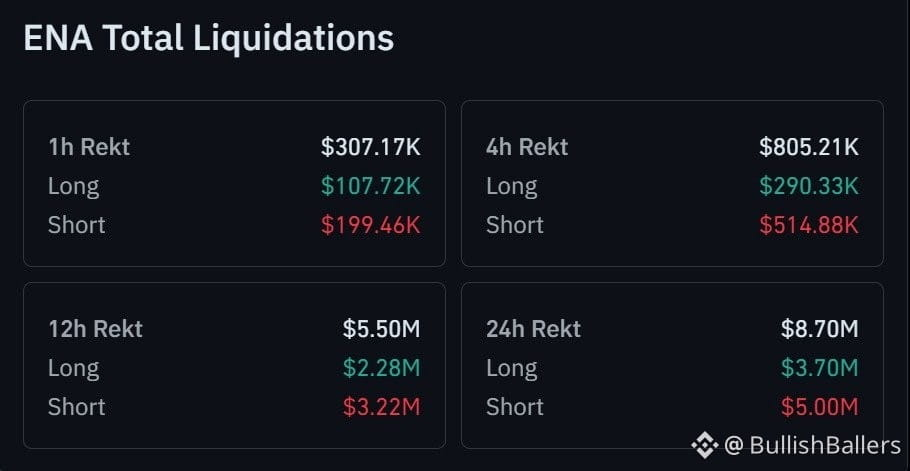
Task: Click the ENA Total Liquidations heading
Action: (x=209, y=38)
